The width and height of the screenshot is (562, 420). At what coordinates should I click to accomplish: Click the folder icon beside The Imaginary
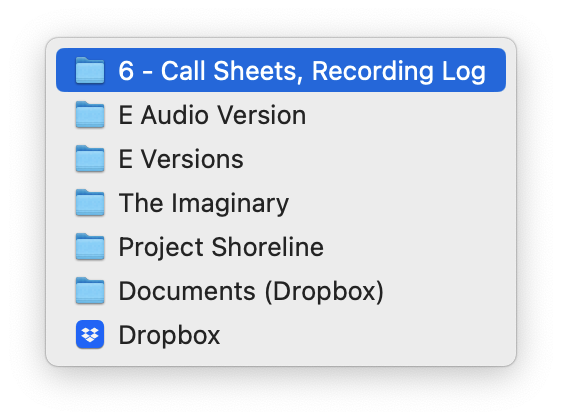click(90, 203)
